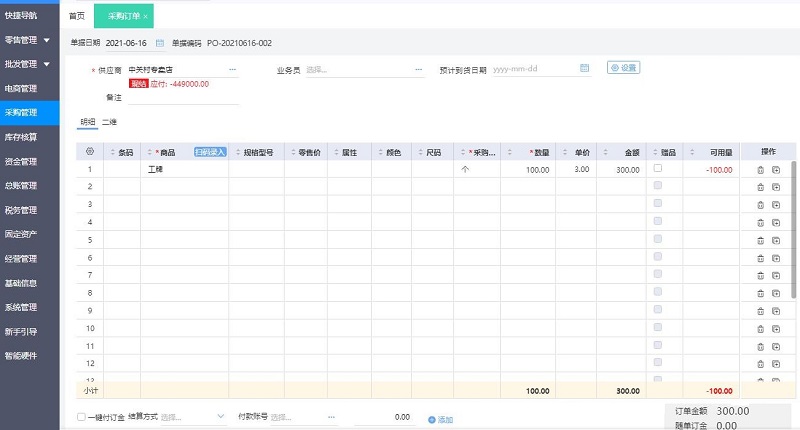Screen dimensions: 800x430
Task: Tick the 赠品 checkbox in row 1
Action: 658,168
